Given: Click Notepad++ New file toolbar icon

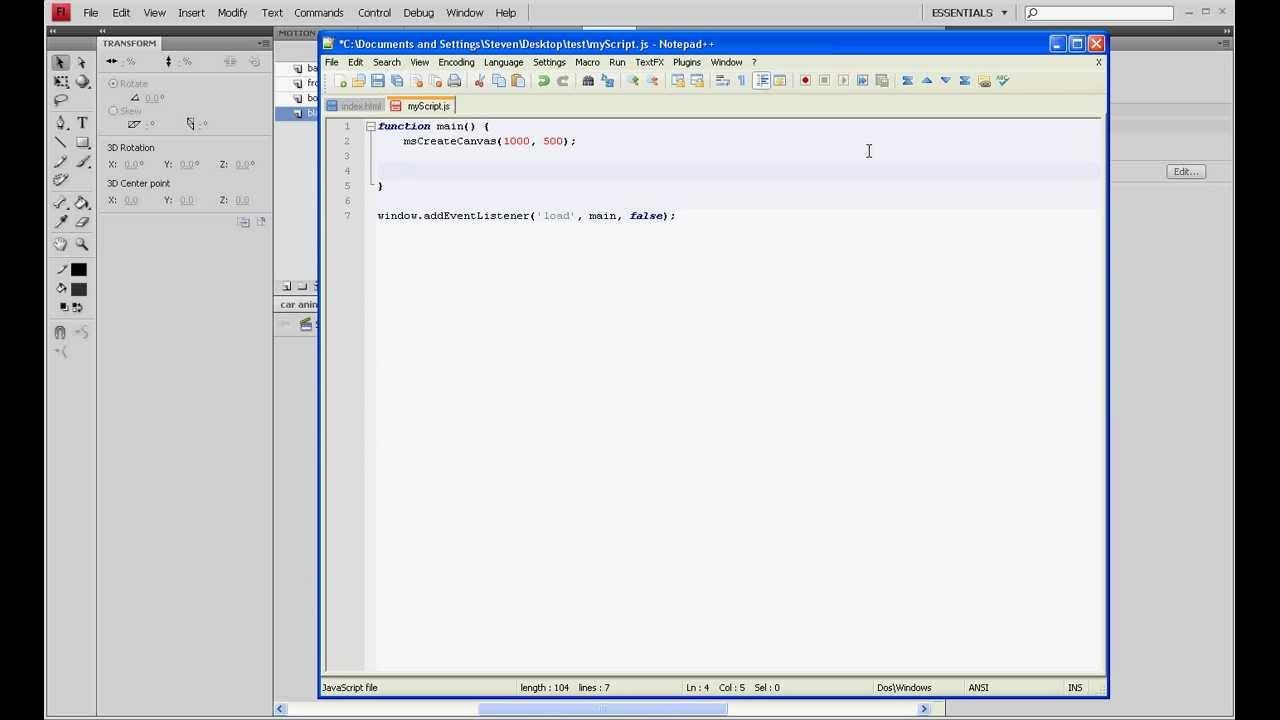Looking at the screenshot, I should click(x=340, y=81).
